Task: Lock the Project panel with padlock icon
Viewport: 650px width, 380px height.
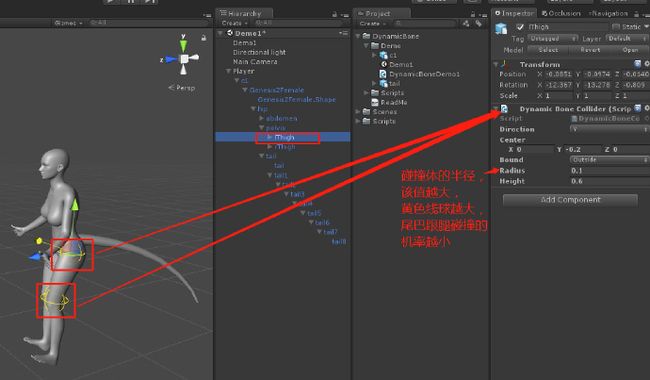Action: click(473, 14)
